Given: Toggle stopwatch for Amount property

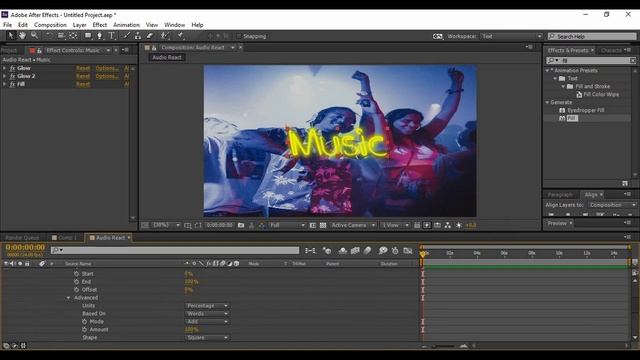Looking at the screenshot, I should (84, 329).
